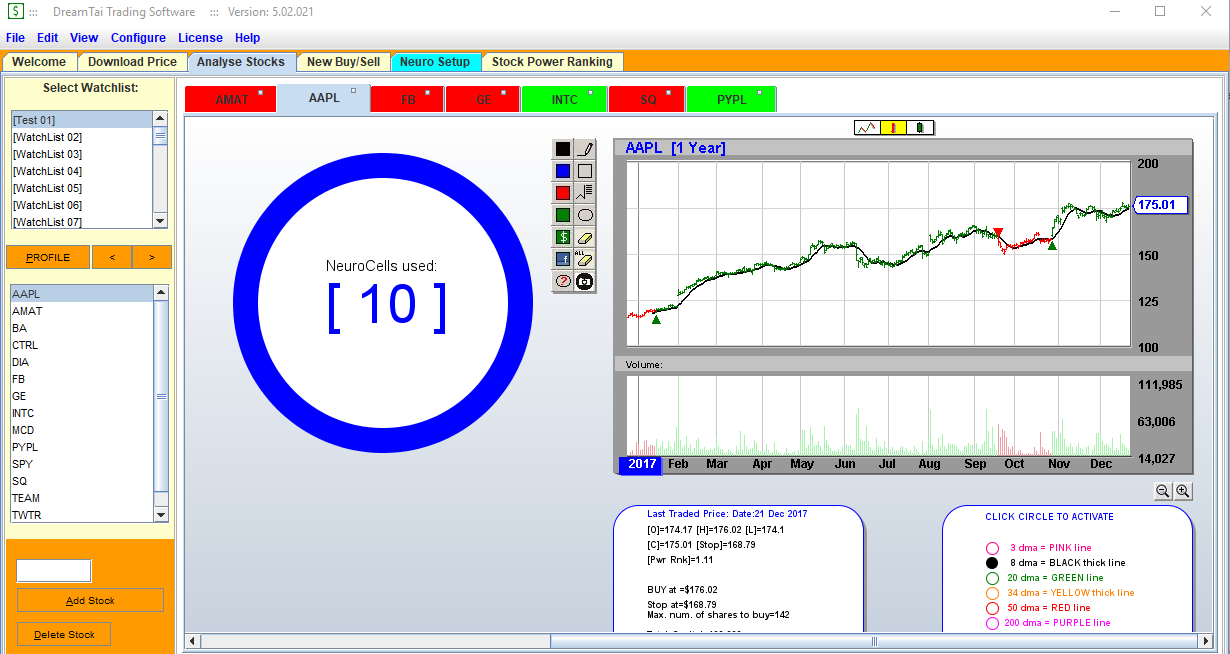Open the Edit menu
1230x654 pixels.
click(x=48, y=38)
